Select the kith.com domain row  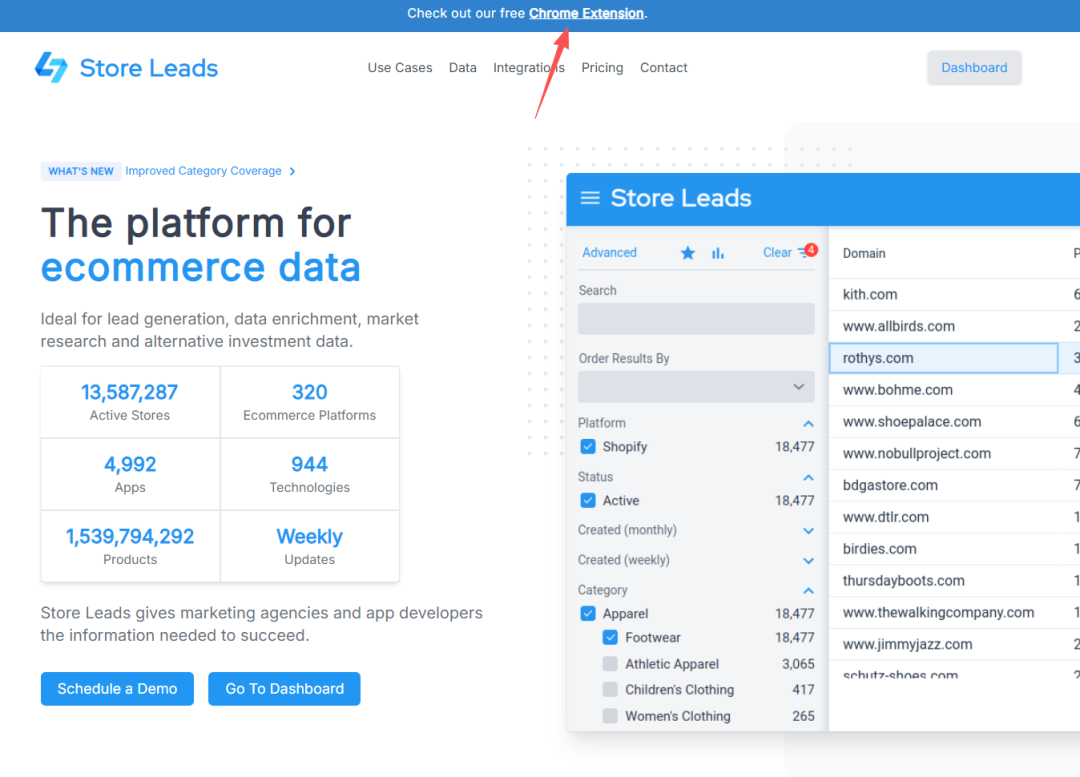[954, 295]
